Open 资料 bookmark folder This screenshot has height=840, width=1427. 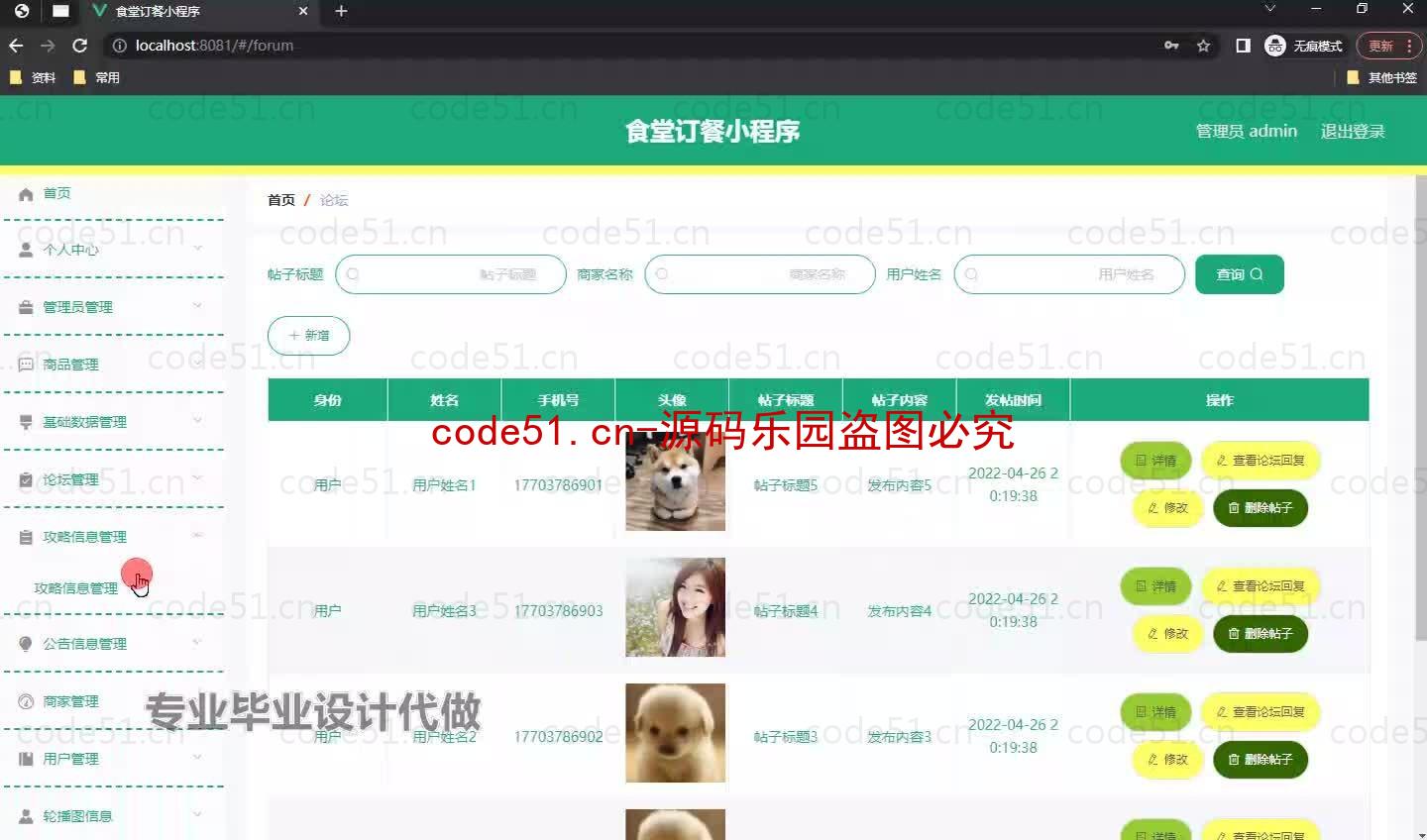click(33, 77)
